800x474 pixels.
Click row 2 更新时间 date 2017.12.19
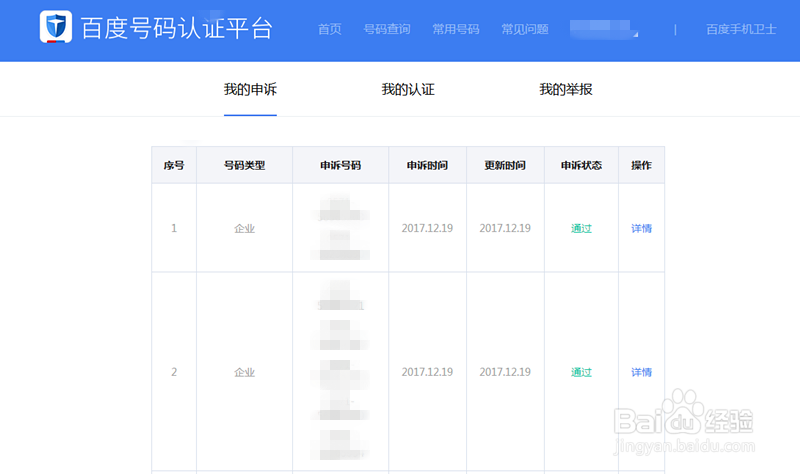tap(505, 372)
